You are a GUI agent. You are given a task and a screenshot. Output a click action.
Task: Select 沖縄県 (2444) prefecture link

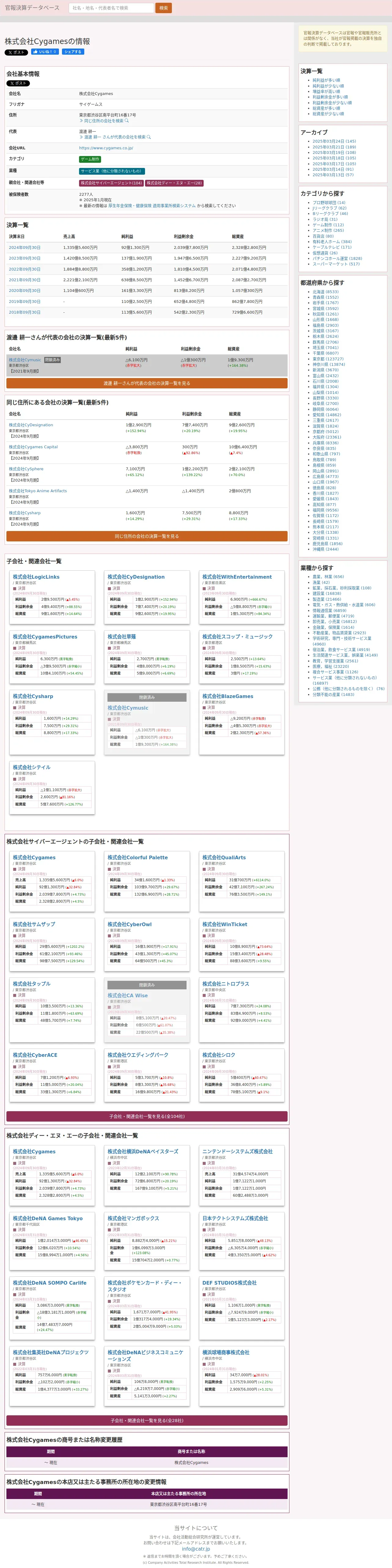tap(326, 549)
